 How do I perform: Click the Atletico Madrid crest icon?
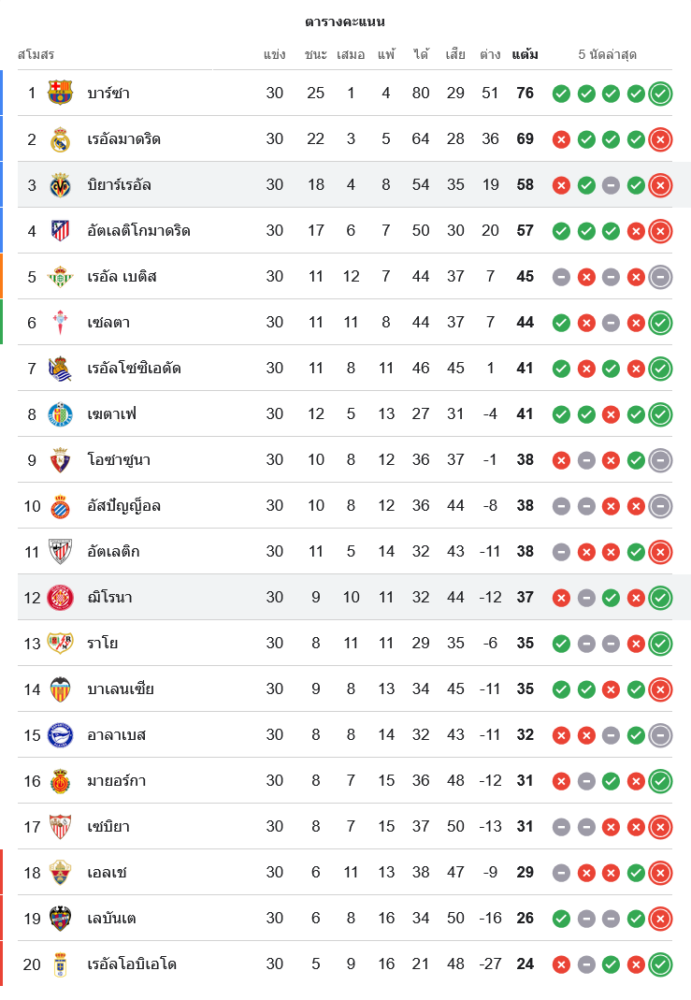(60, 231)
